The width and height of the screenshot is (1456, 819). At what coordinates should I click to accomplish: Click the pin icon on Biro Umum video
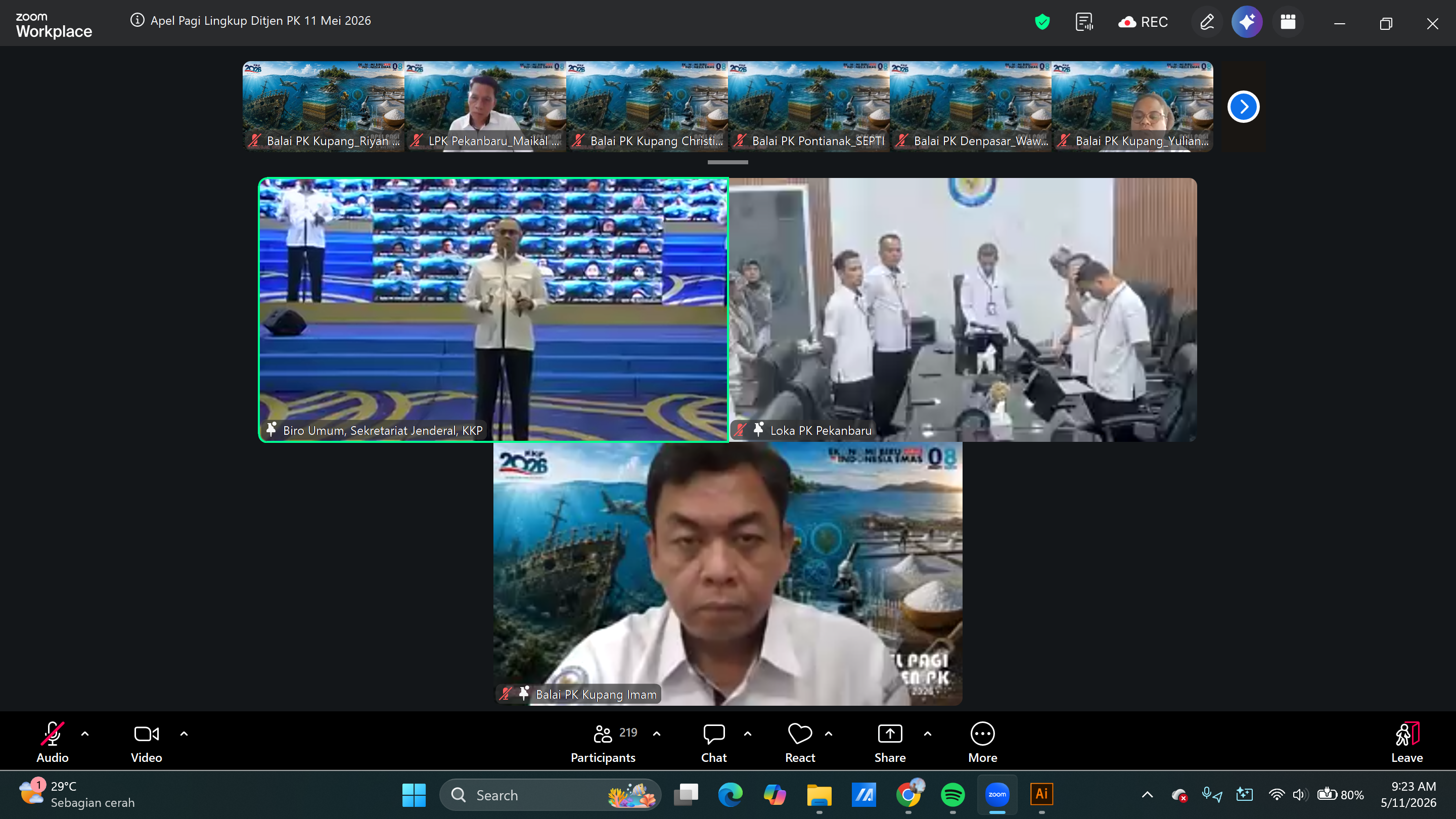[x=271, y=430]
